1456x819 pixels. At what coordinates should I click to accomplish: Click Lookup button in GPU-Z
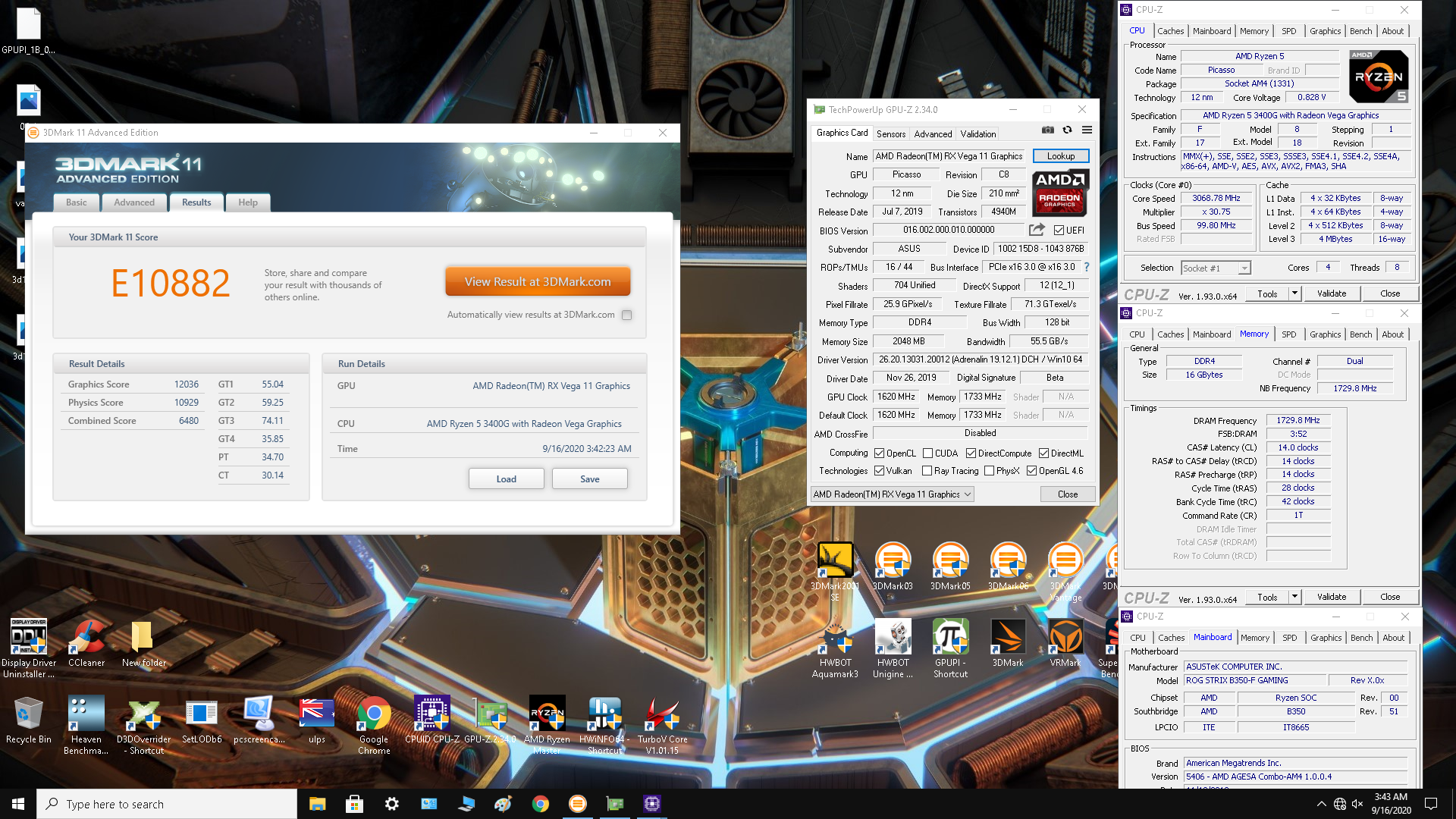1061,156
